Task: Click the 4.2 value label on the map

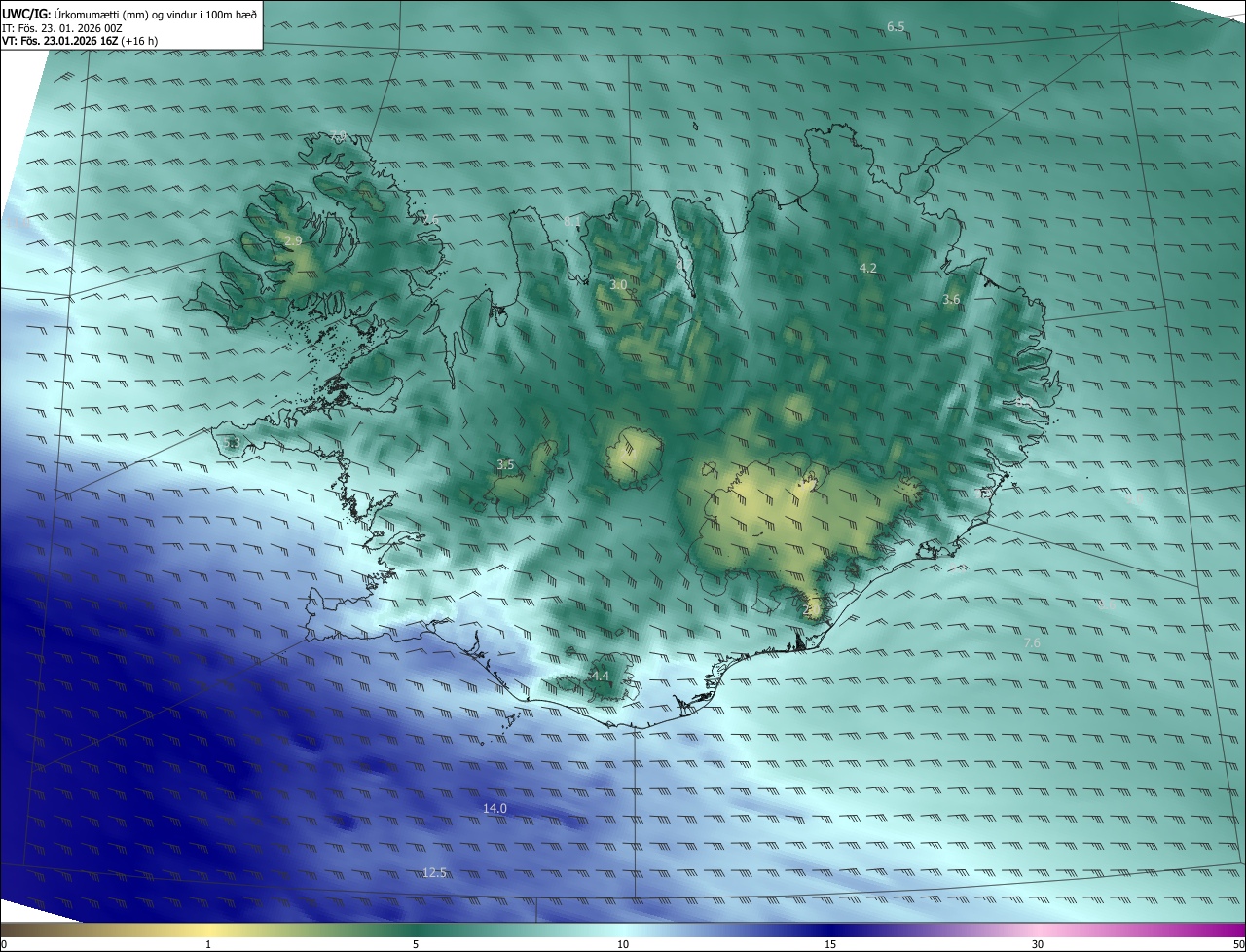Action: point(868,268)
